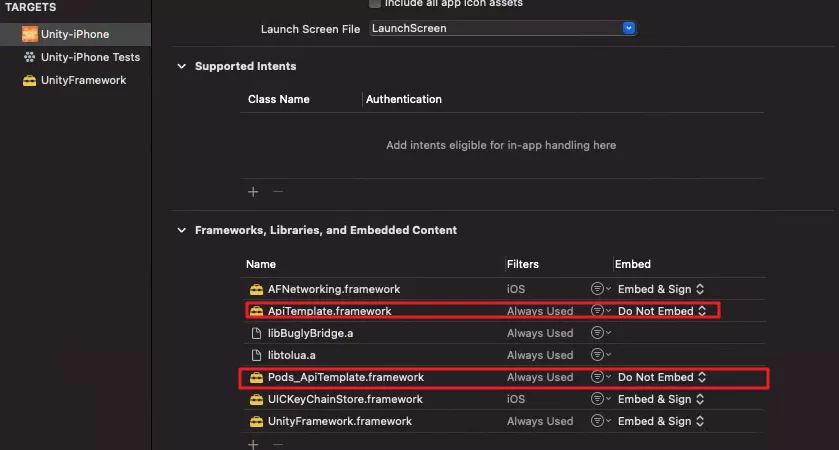
Task: Click the Name column header
Action: [x=261, y=264]
